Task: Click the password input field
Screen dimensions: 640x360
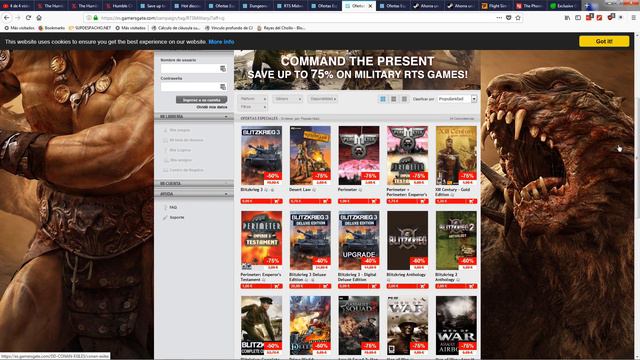Action: [x=193, y=87]
